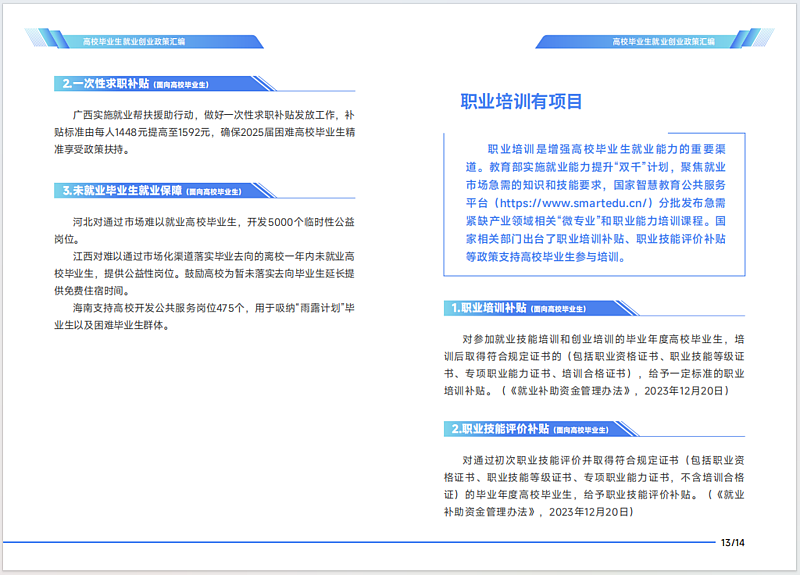Click the blue-bordered intro text box

tap(592, 202)
